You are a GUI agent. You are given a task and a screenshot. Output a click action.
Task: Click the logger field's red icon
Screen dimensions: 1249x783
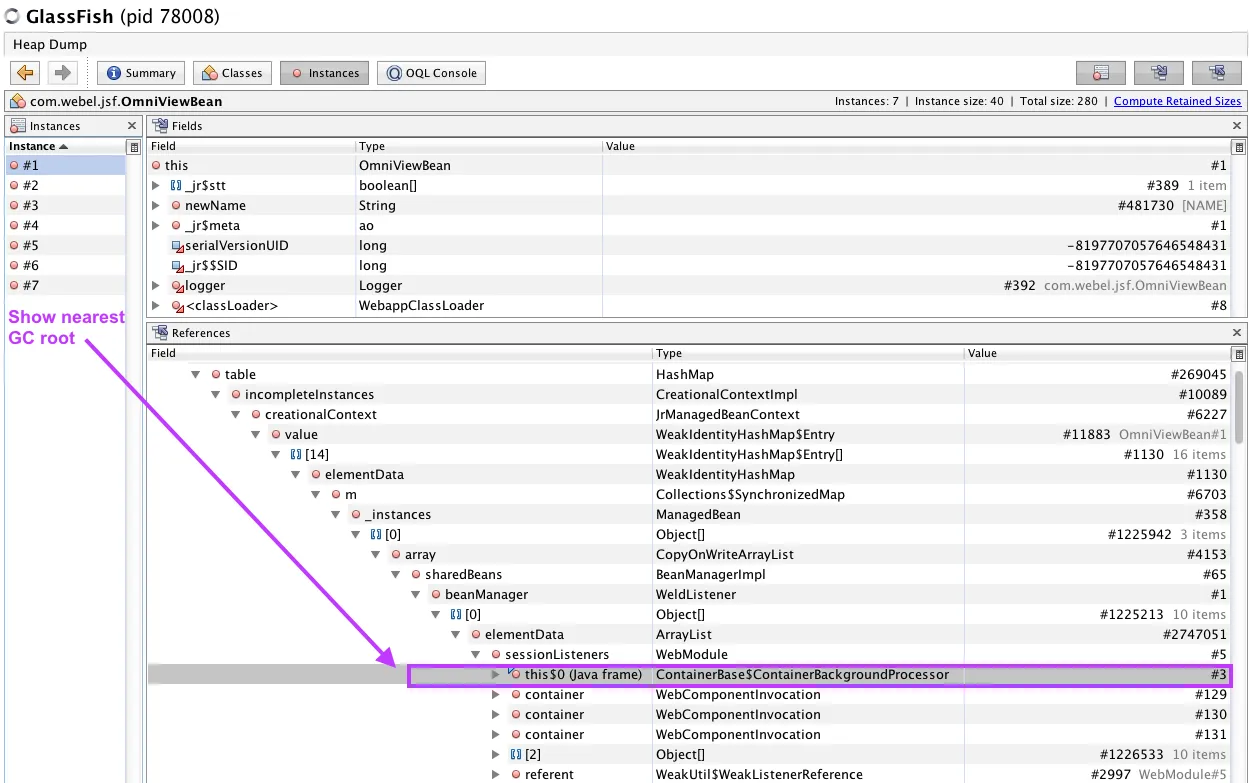coord(177,286)
